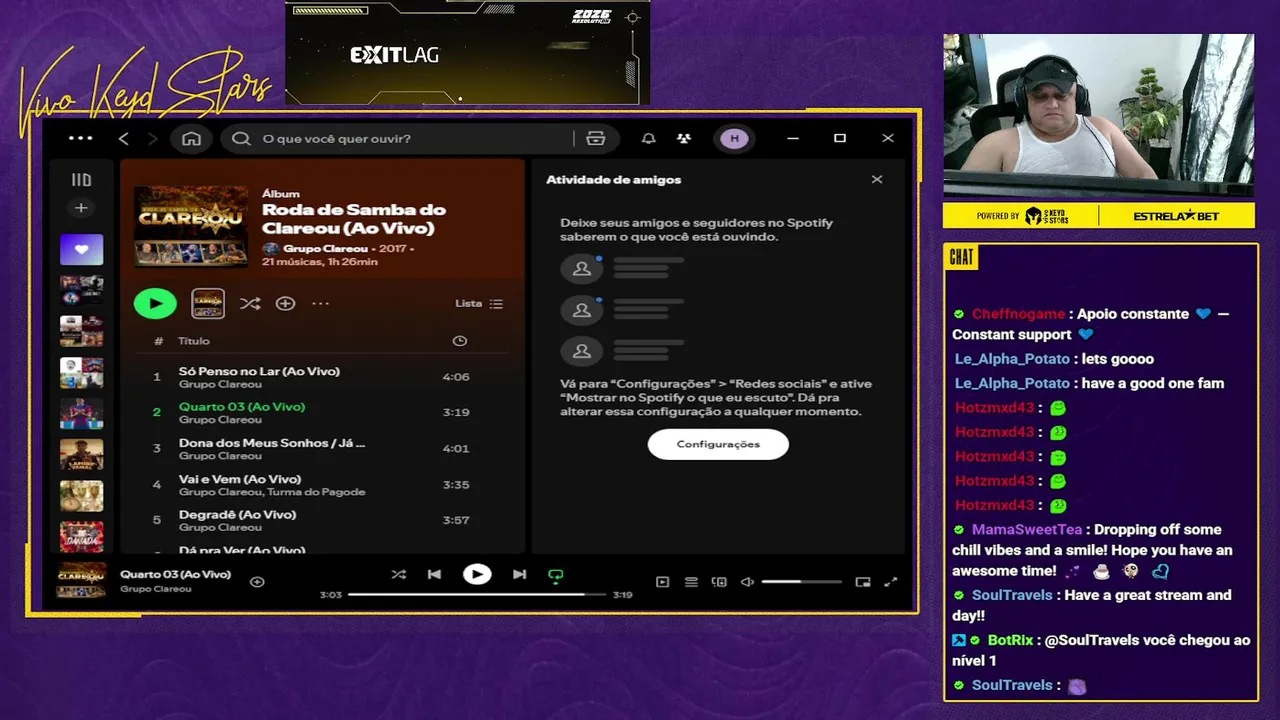The image size is (1280, 720).
Task: Open connect to a device icon
Action: click(719, 582)
